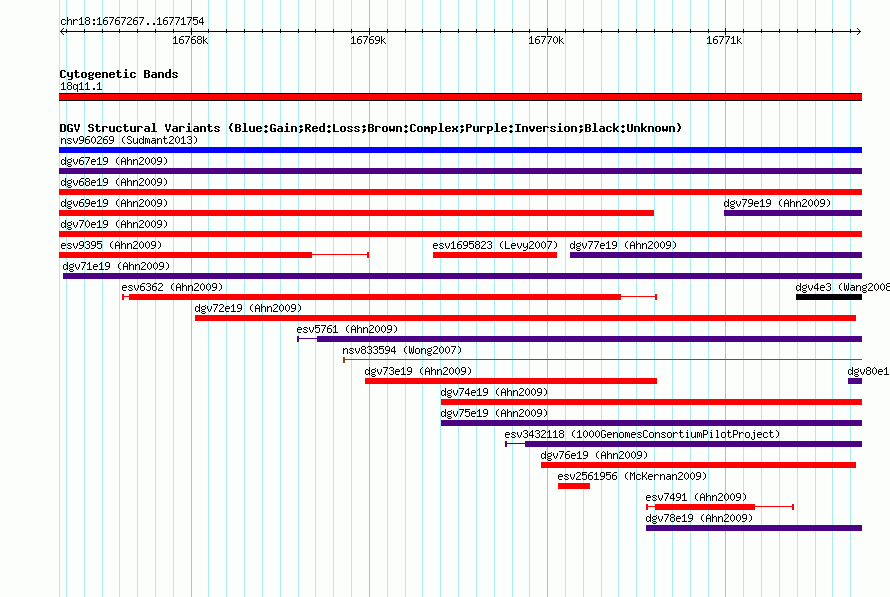This screenshot has width=890, height=597.
Task: Click the 16768k ruler position label
Action: coord(190,40)
